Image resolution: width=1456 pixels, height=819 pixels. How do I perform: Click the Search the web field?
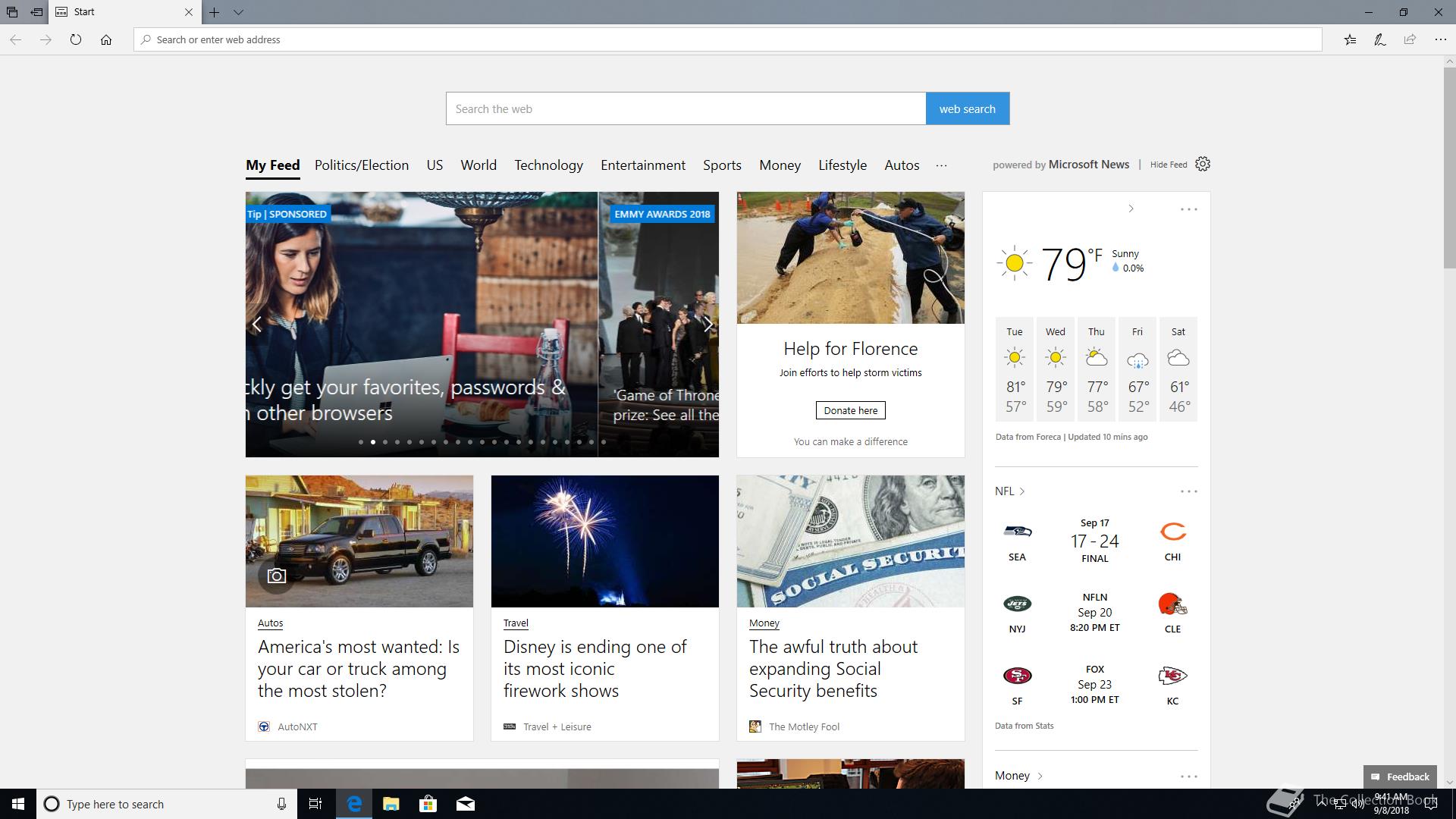686,108
